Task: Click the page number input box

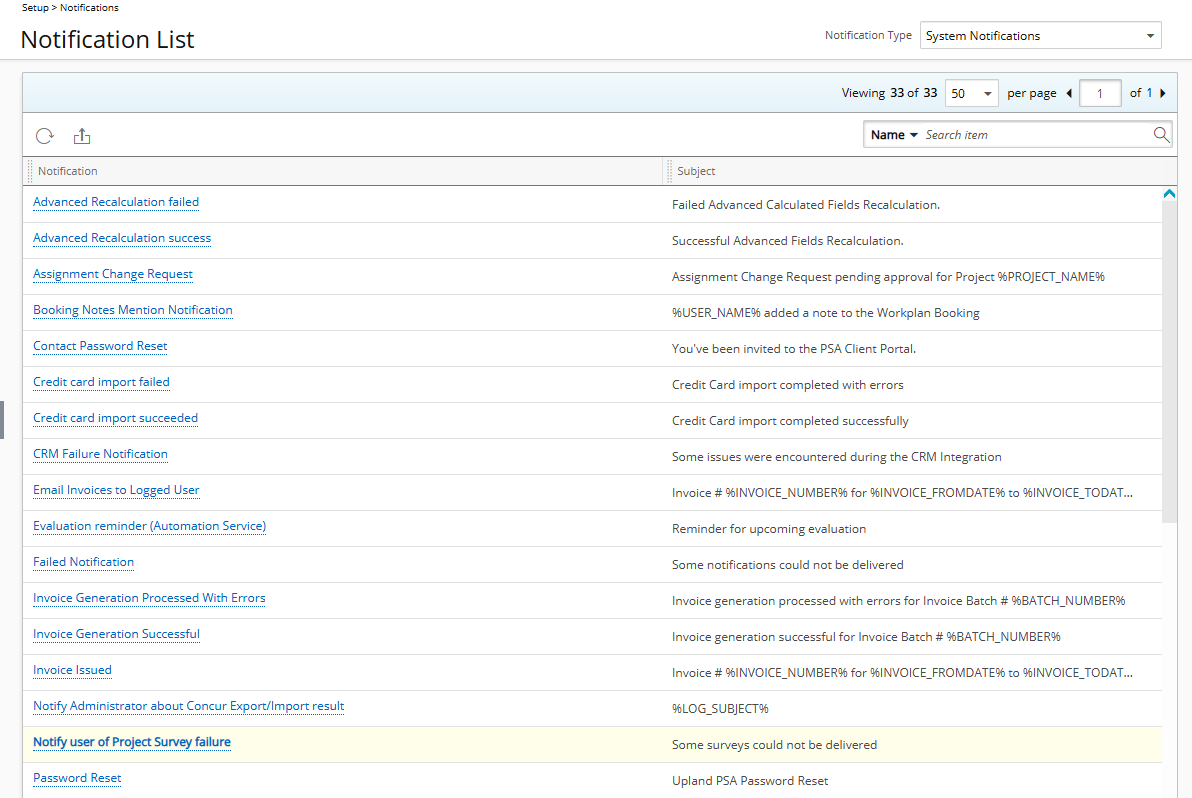Action: 1099,93
